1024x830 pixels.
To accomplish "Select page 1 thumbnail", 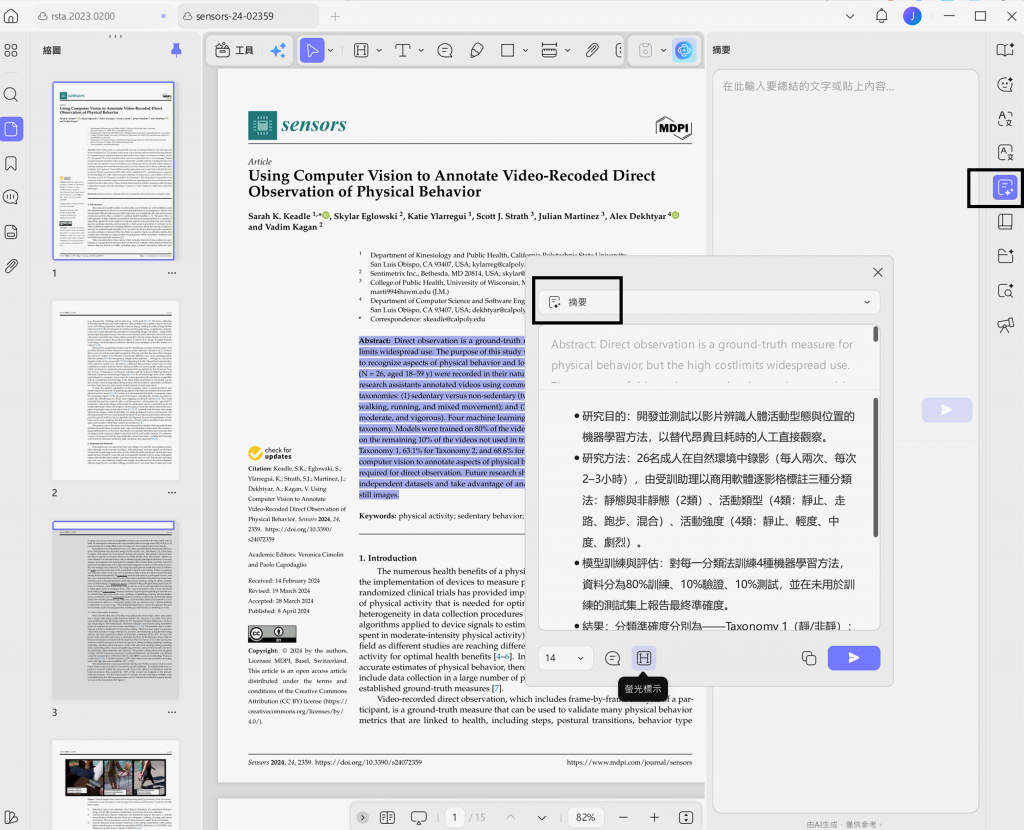I will (114, 171).
